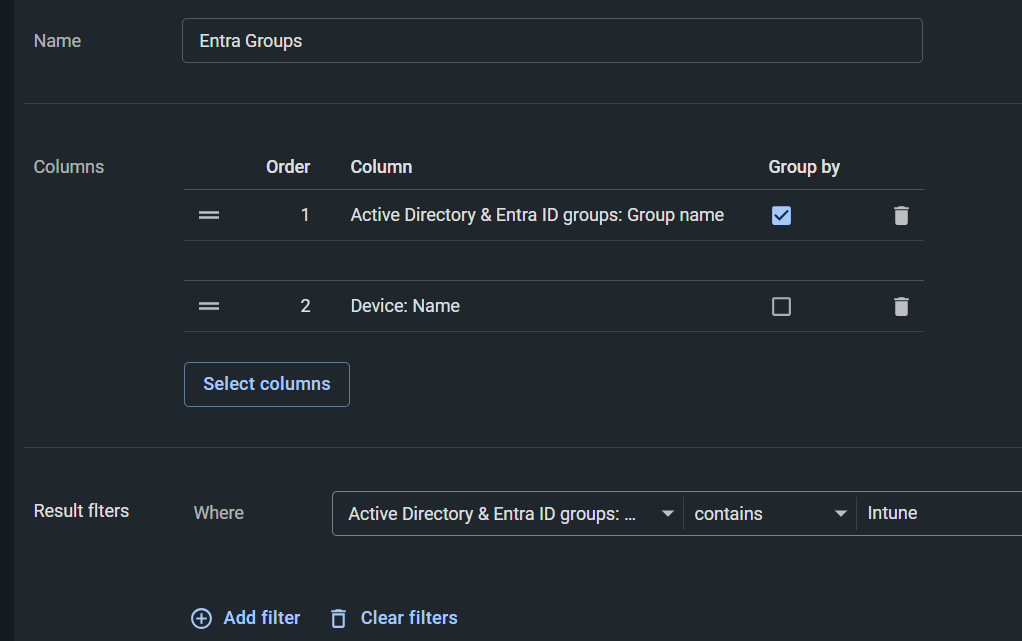The width and height of the screenshot is (1022, 641).
Task: Click the Add filter text link
Action: click(x=261, y=618)
